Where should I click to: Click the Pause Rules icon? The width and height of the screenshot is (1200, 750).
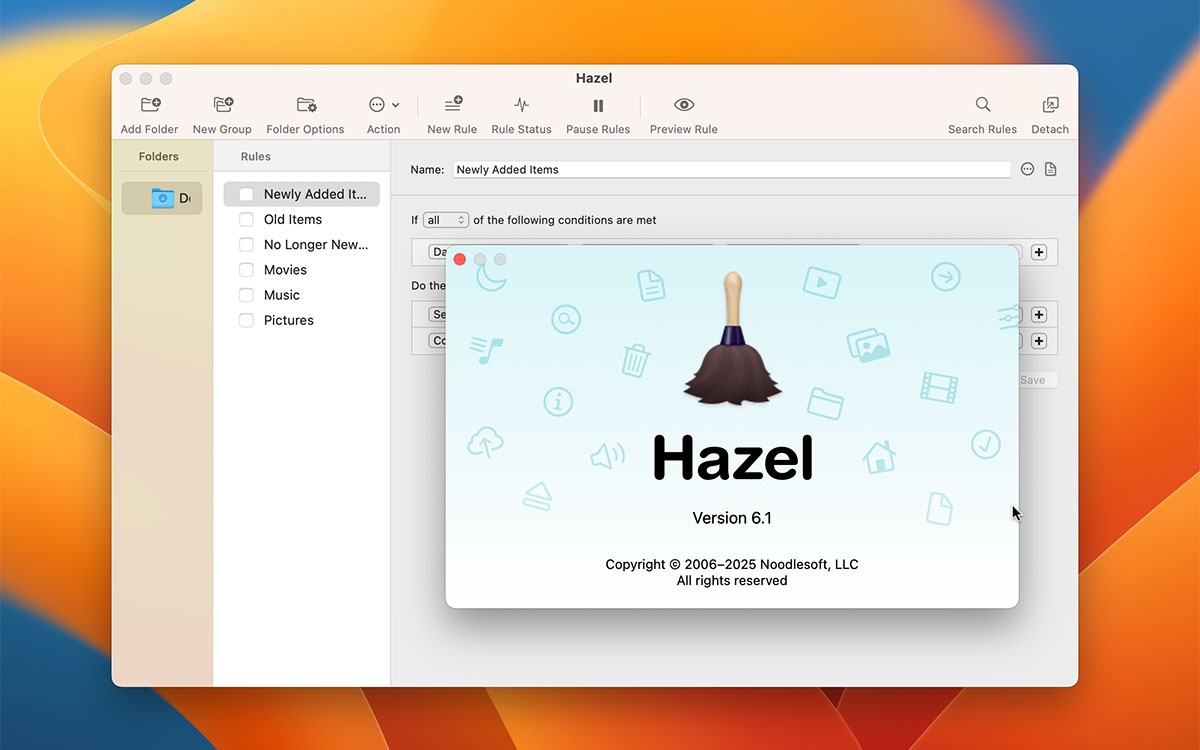598,105
